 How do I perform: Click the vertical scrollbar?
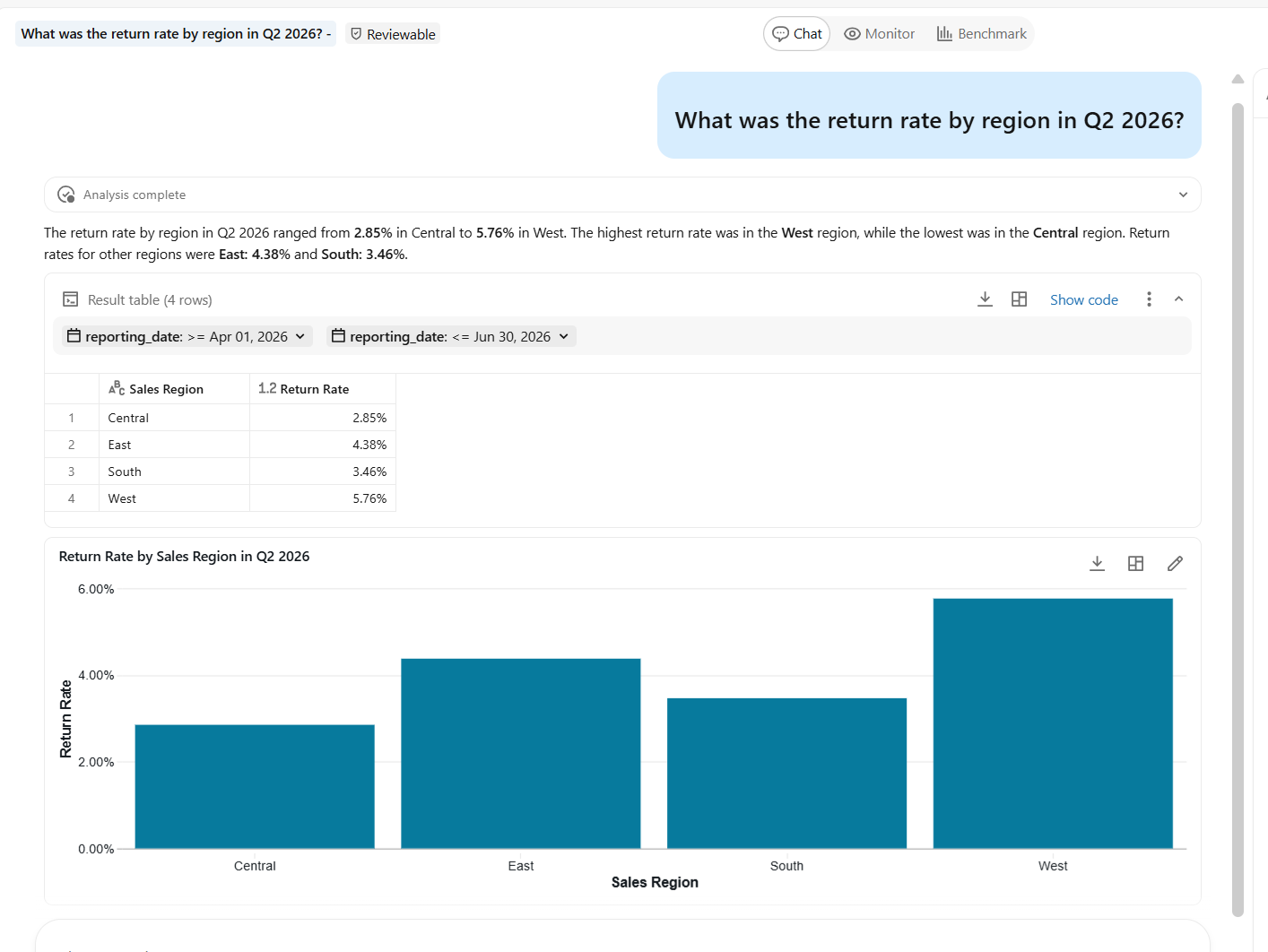tap(1238, 509)
